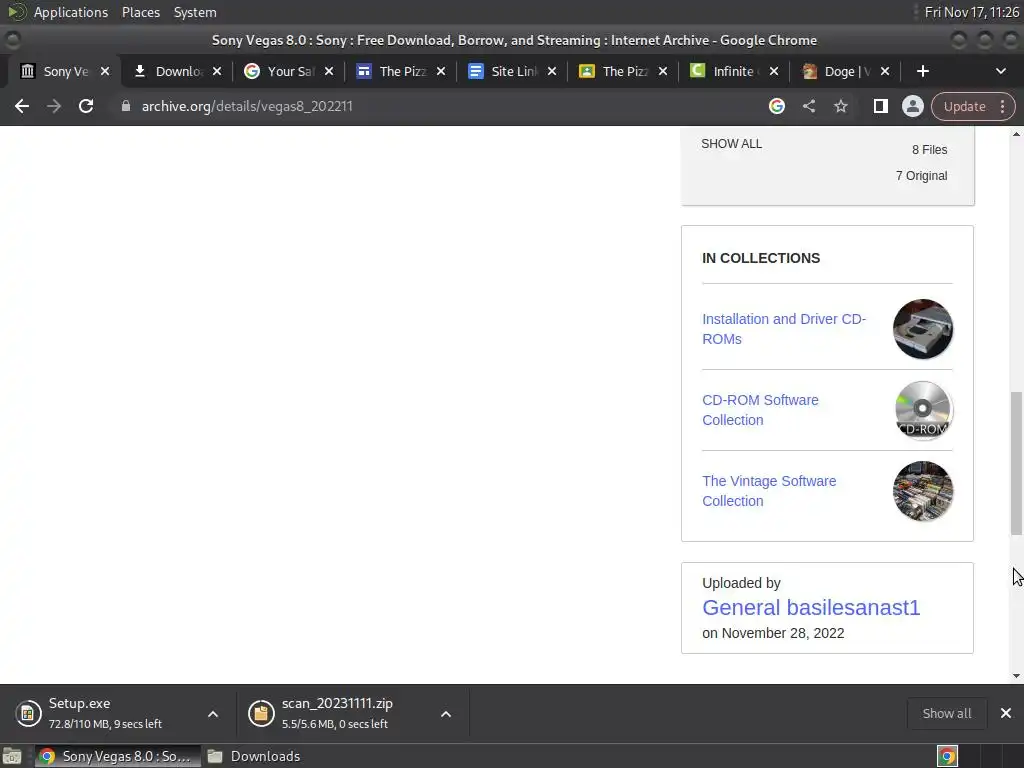The width and height of the screenshot is (1024, 768).
Task: Click the show desktop icon in taskbar
Action: pos(12,756)
